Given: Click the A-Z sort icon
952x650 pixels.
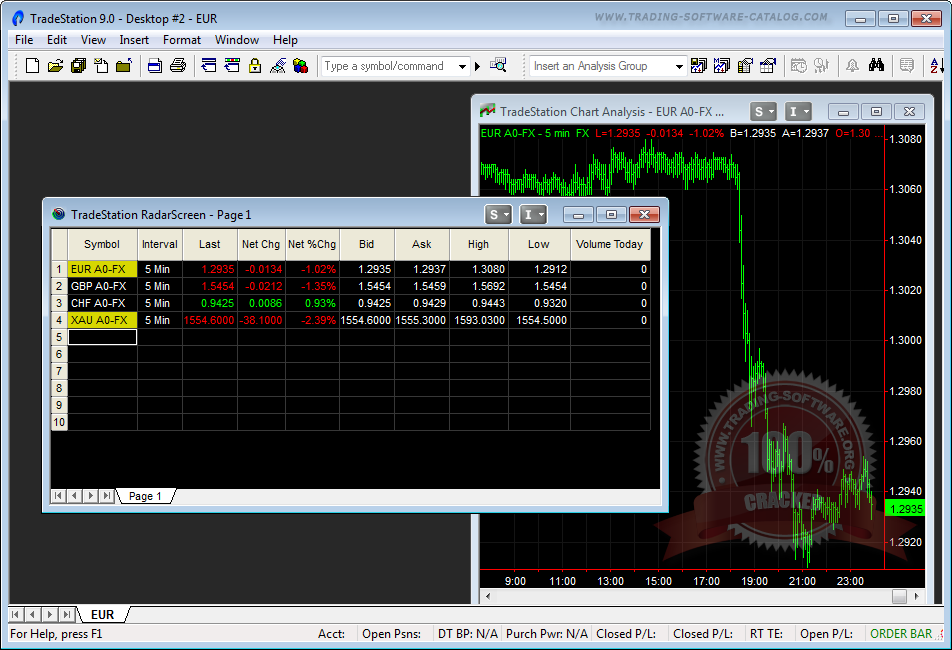Looking at the screenshot, I should pos(936,66).
